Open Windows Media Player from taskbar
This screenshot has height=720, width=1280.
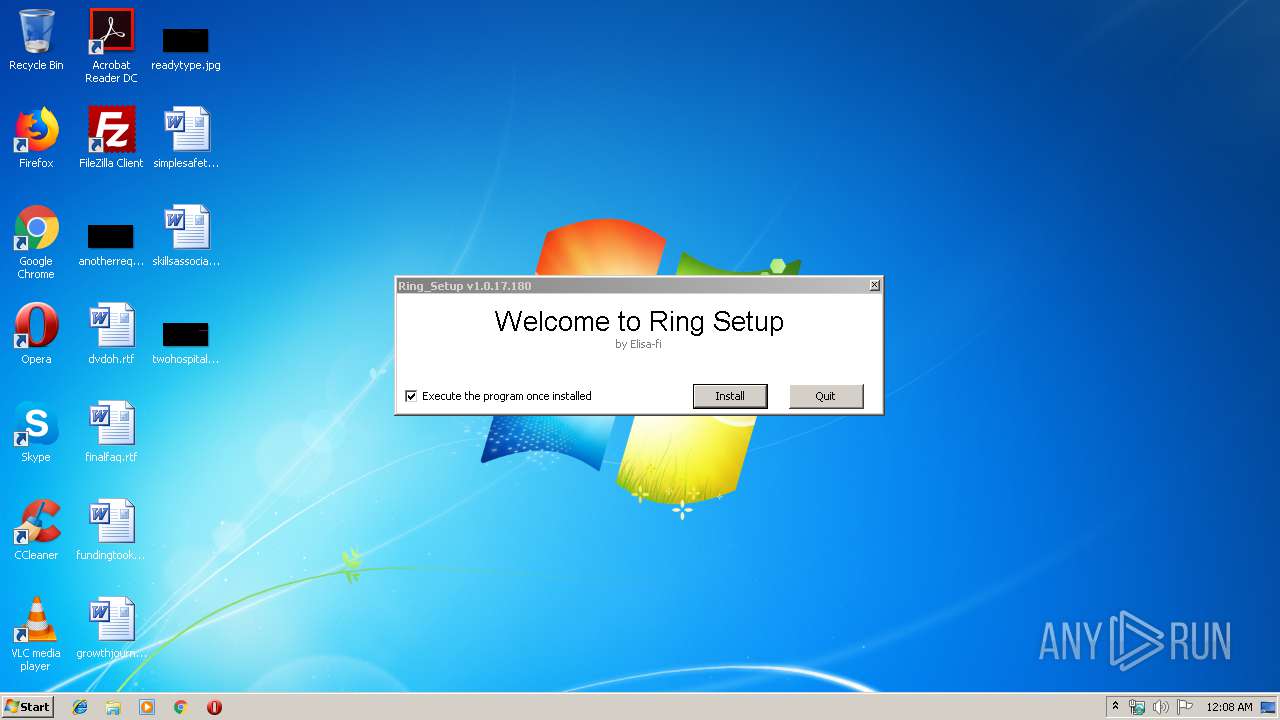[x=147, y=707]
